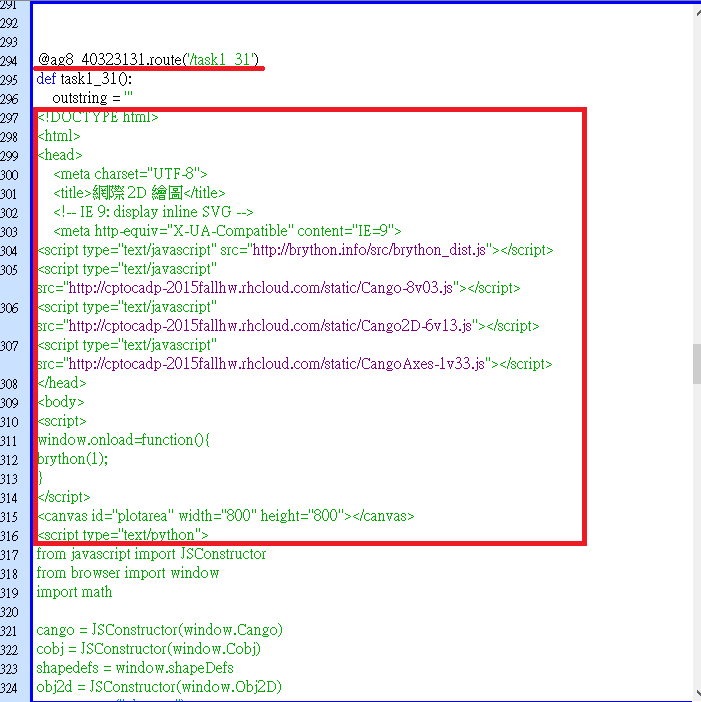
Task: Click the '<head>' tag line
Action: (60, 155)
